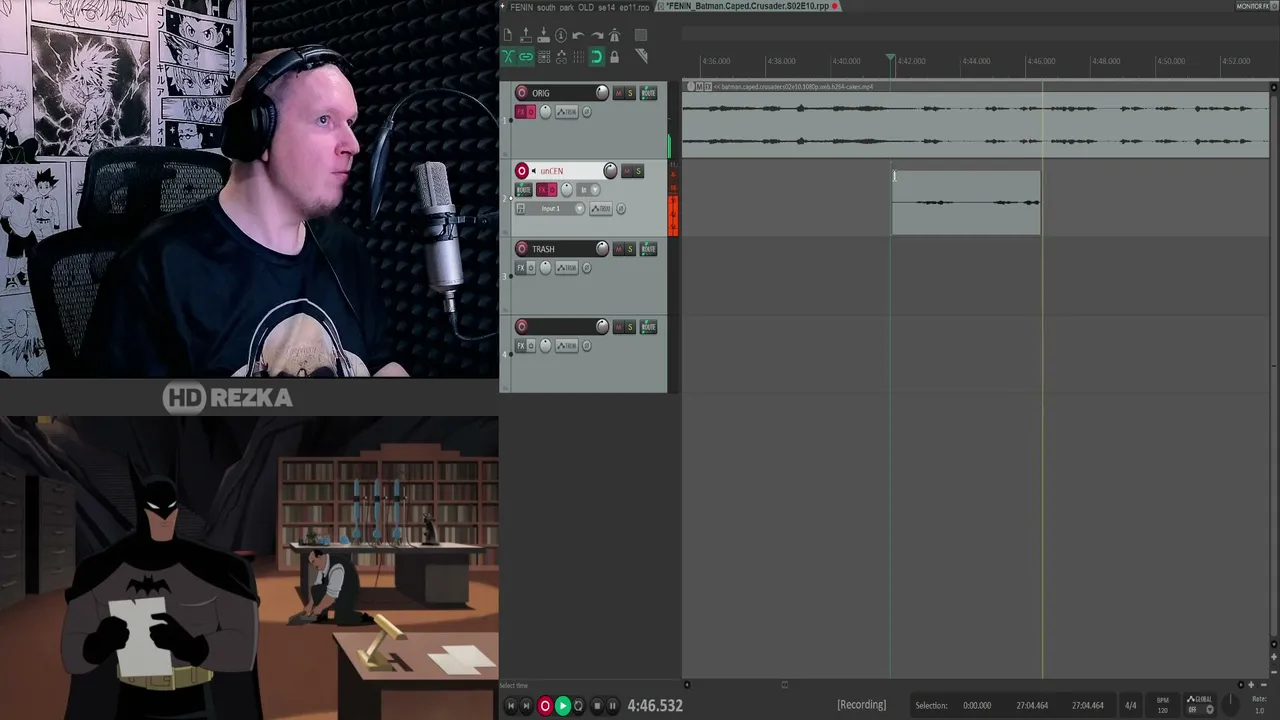Save the project with the download-arrow icon
The image size is (1280, 720).
tap(543, 36)
